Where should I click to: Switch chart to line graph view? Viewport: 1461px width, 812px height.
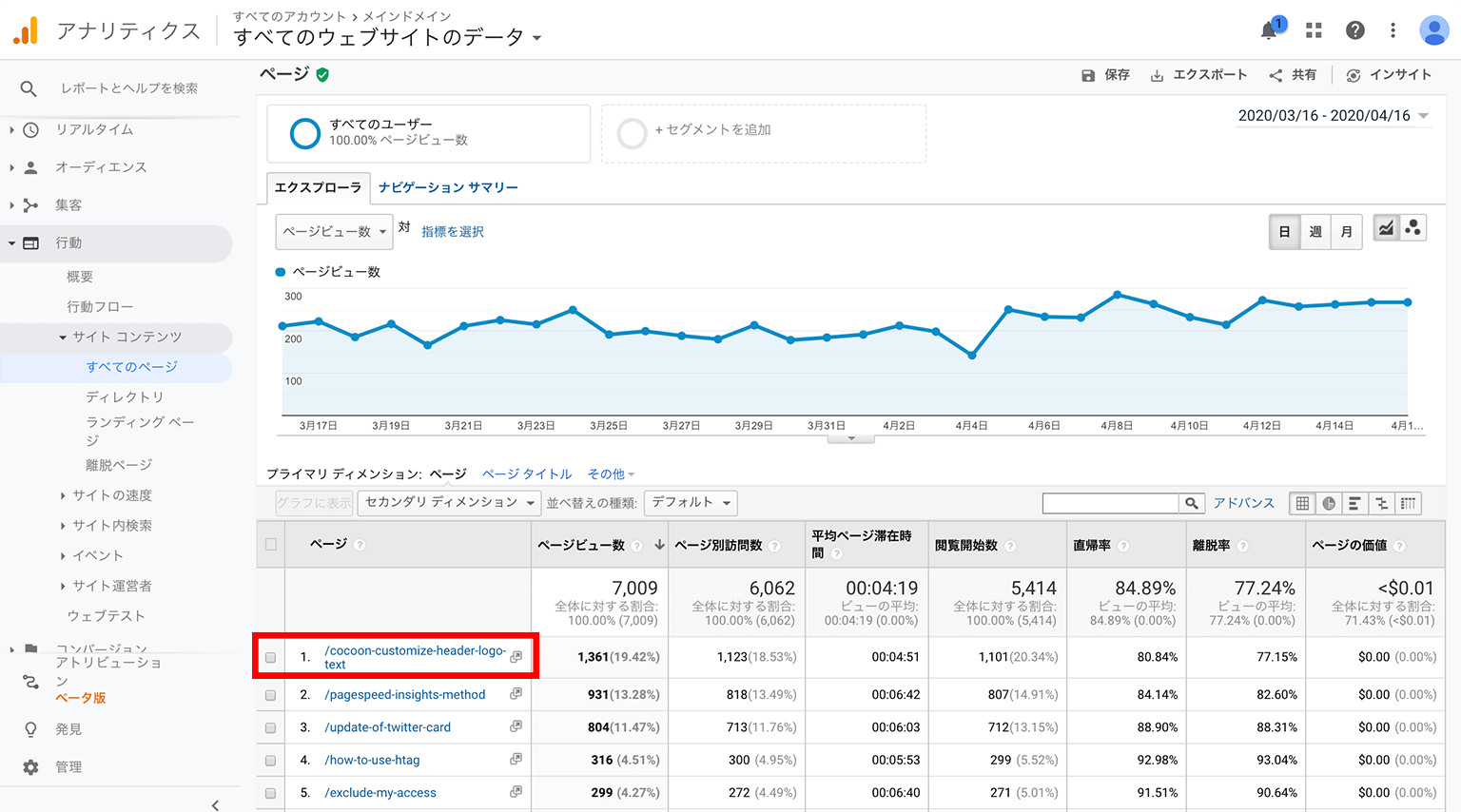pyautogui.click(x=1386, y=228)
